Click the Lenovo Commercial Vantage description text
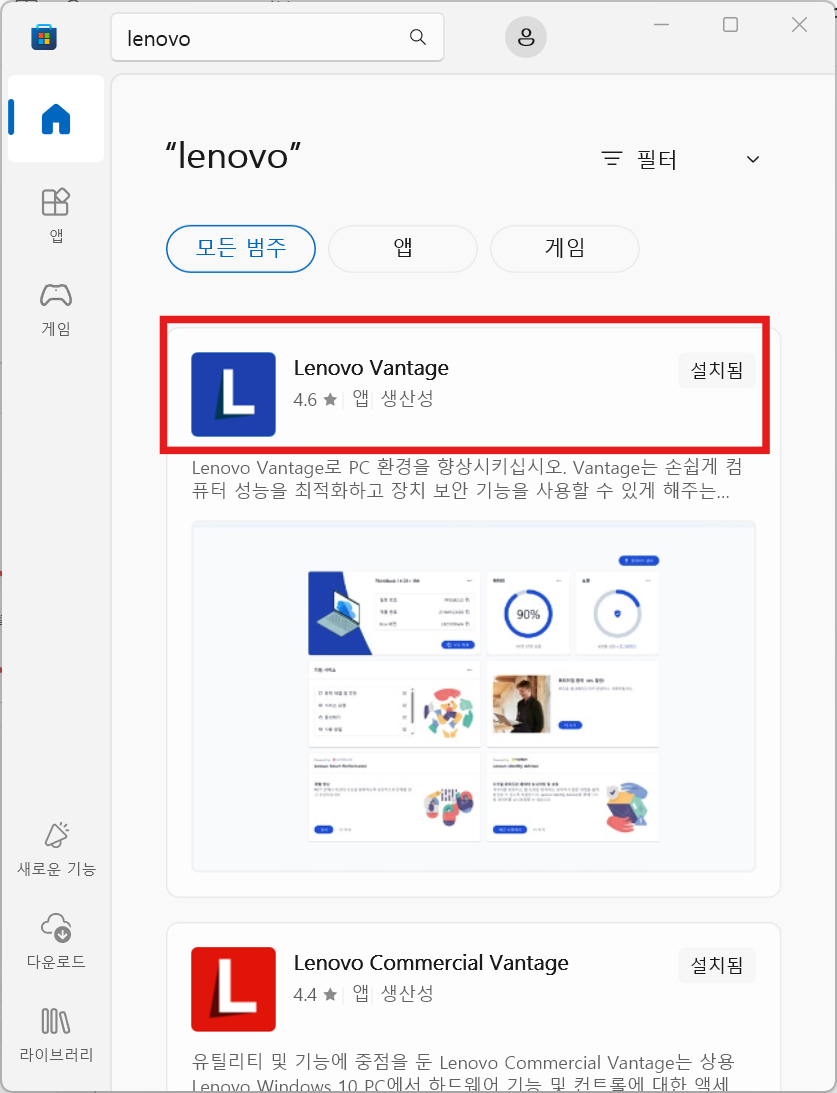The height and width of the screenshot is (1093, 837). 463,1072
